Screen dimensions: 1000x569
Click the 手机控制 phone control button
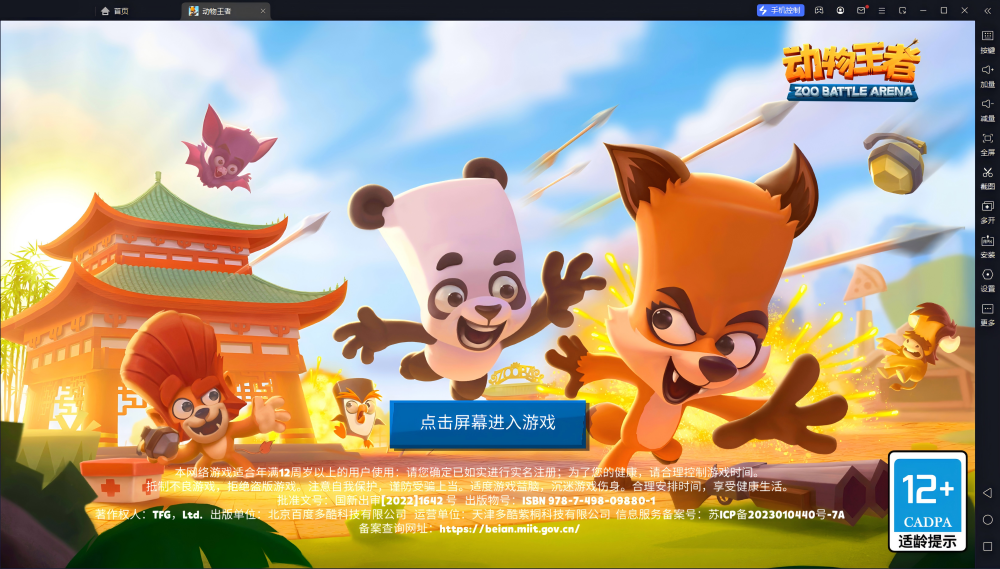tap(781, 10)
